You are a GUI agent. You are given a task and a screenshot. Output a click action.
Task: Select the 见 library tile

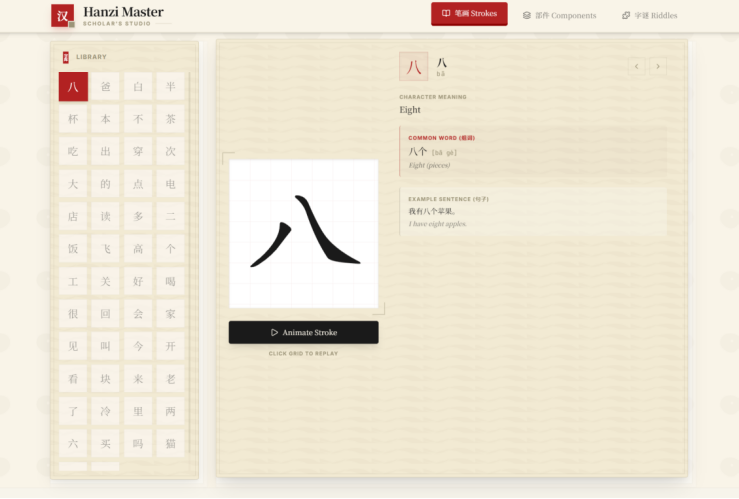[73, 346]
